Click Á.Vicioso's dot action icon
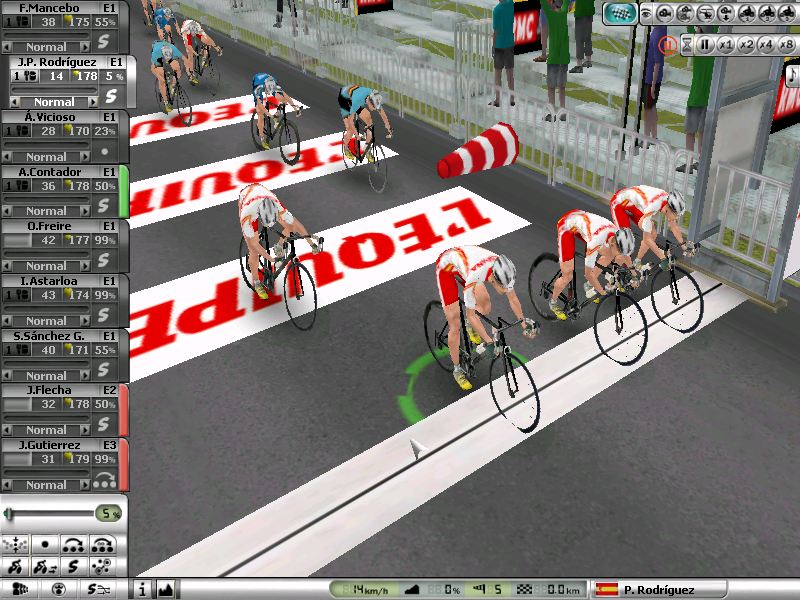This screenshot has height=600, width=800. (x=106, y=151)
